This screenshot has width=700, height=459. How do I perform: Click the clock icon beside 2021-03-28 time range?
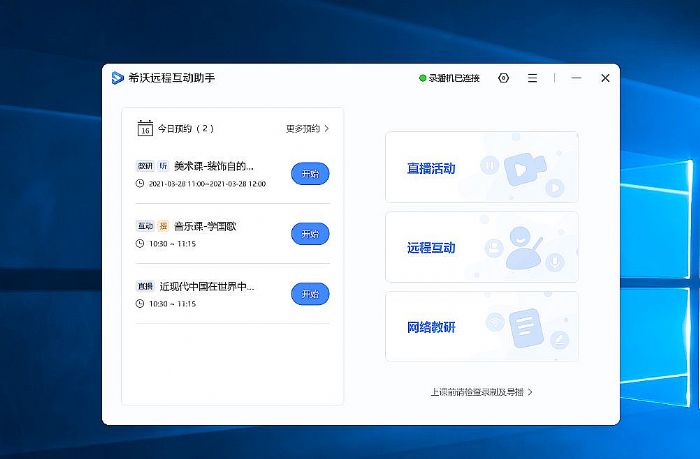pos(140,184)
